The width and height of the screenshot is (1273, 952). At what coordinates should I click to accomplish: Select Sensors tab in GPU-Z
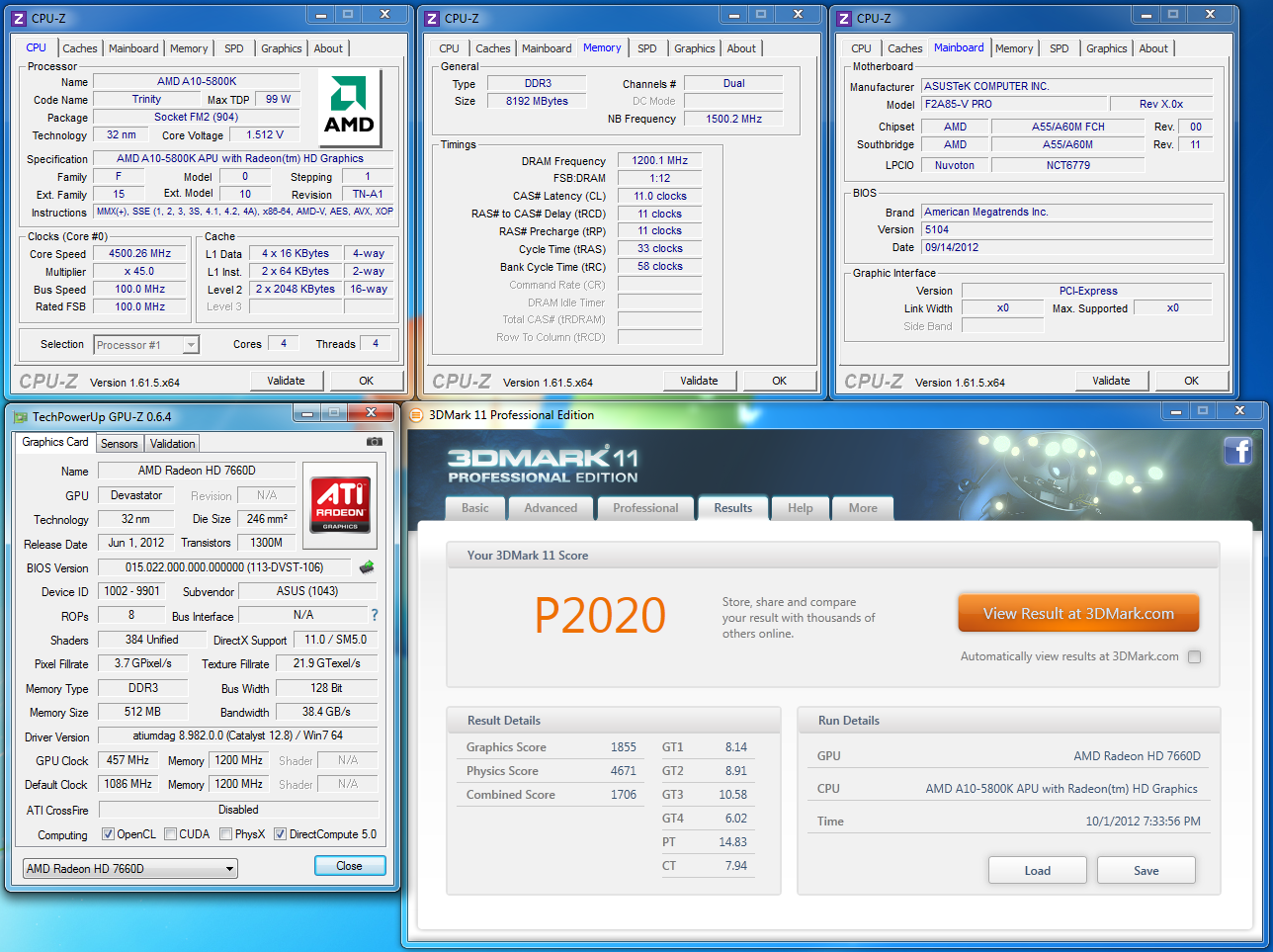(120, 444)
